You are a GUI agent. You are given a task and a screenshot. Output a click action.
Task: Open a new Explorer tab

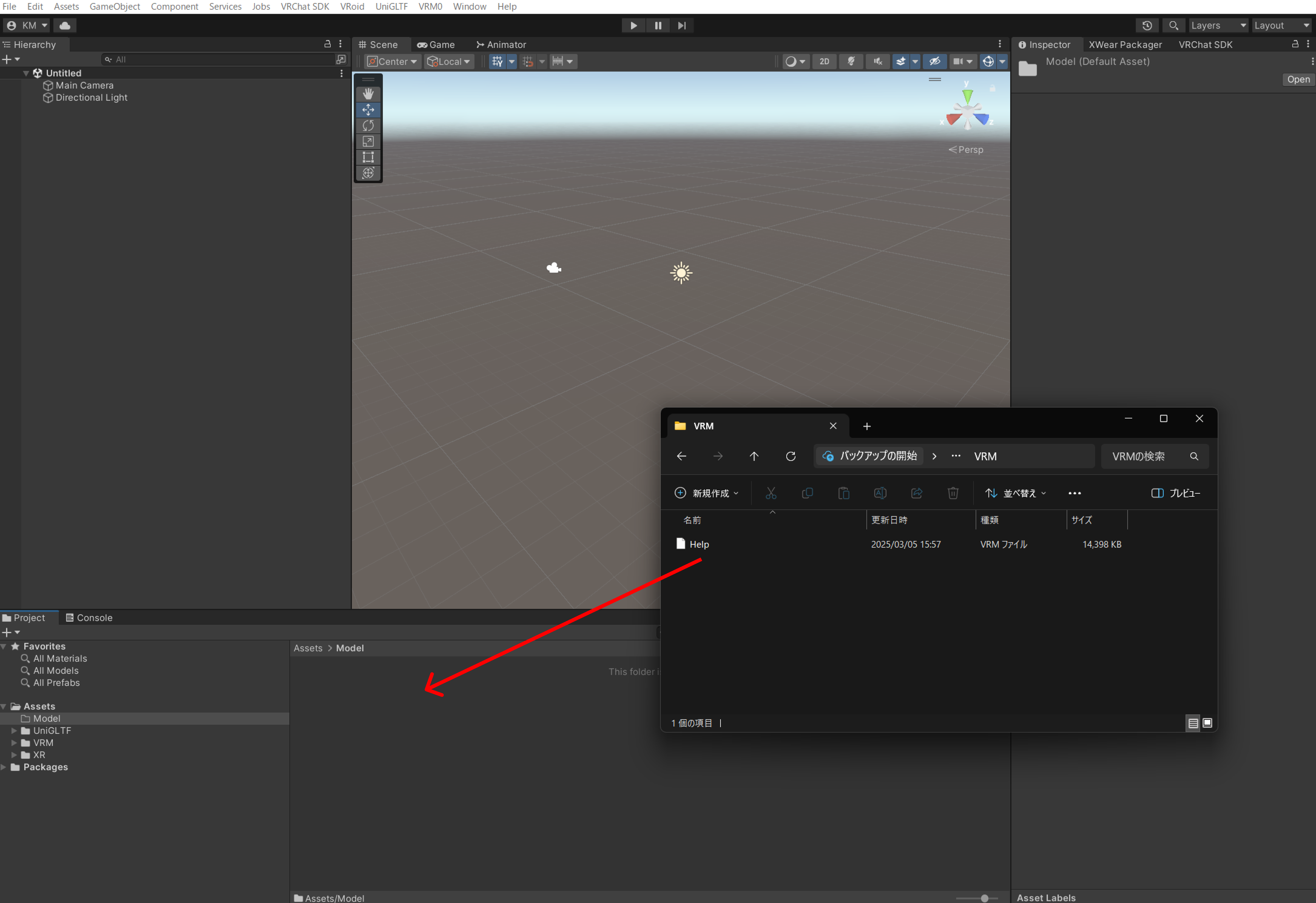866,426
